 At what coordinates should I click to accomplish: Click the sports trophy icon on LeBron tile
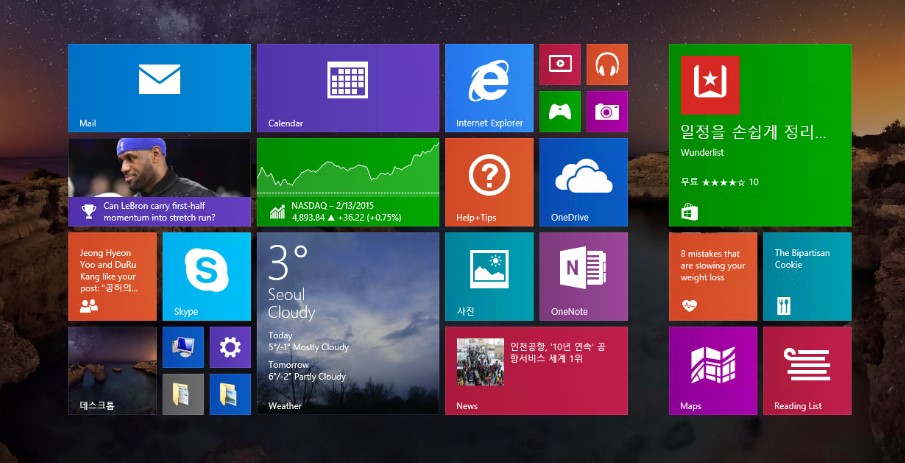point(88,211)
